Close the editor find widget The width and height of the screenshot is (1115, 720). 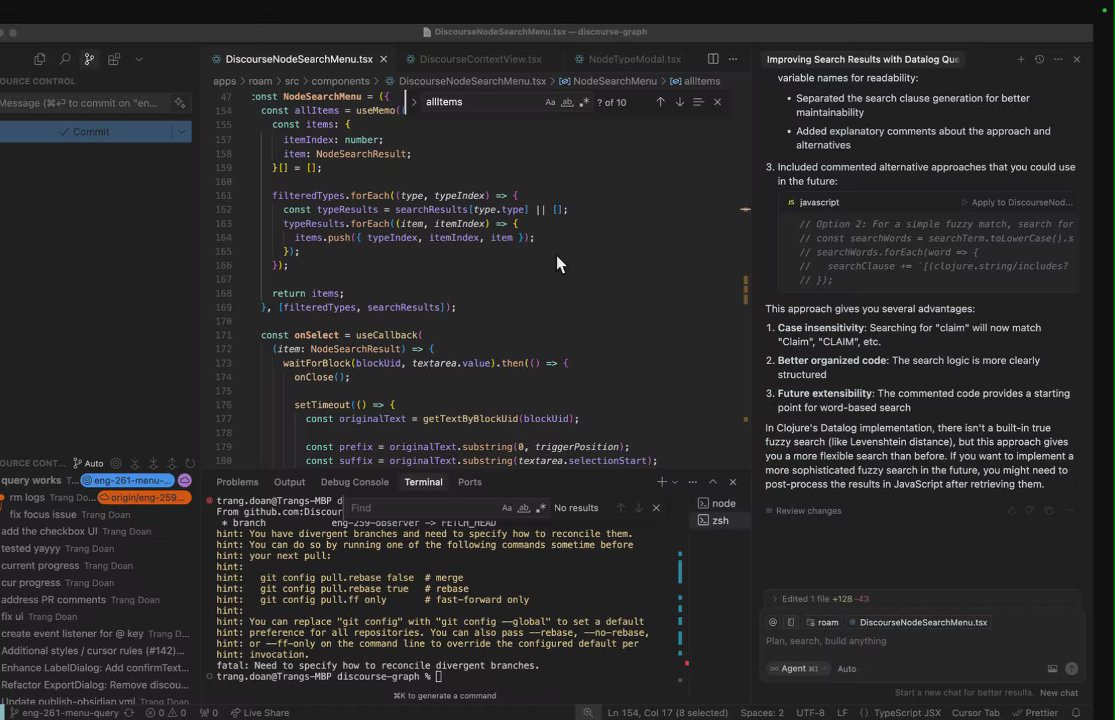pos(717,102)
